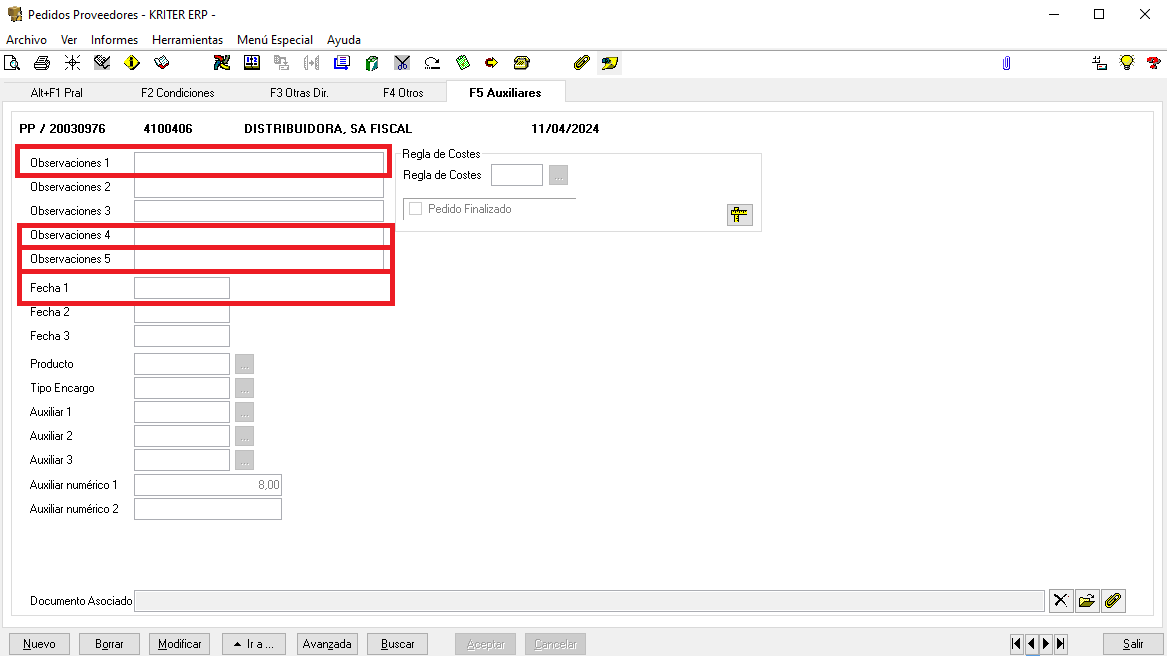Open print preview with magnifier page icon

pyautogui.click(x=12, y=63)
